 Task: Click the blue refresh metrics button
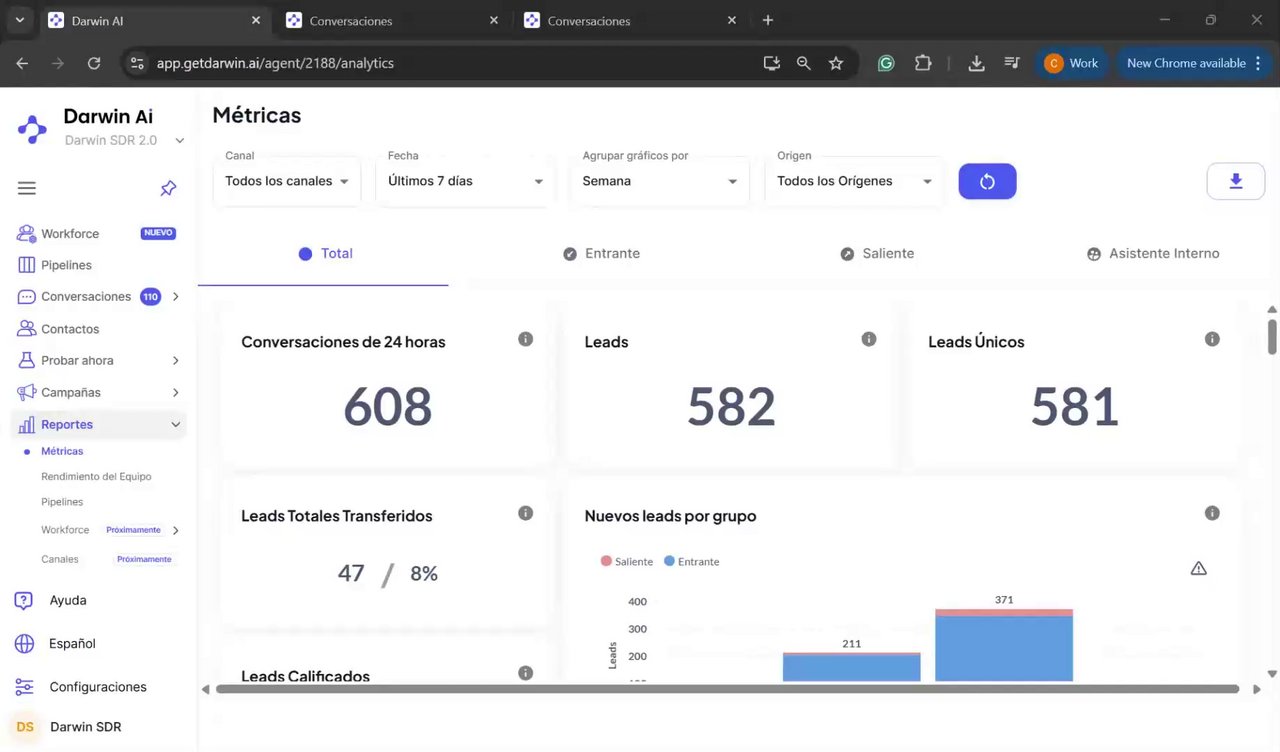[x=987, y=181]
